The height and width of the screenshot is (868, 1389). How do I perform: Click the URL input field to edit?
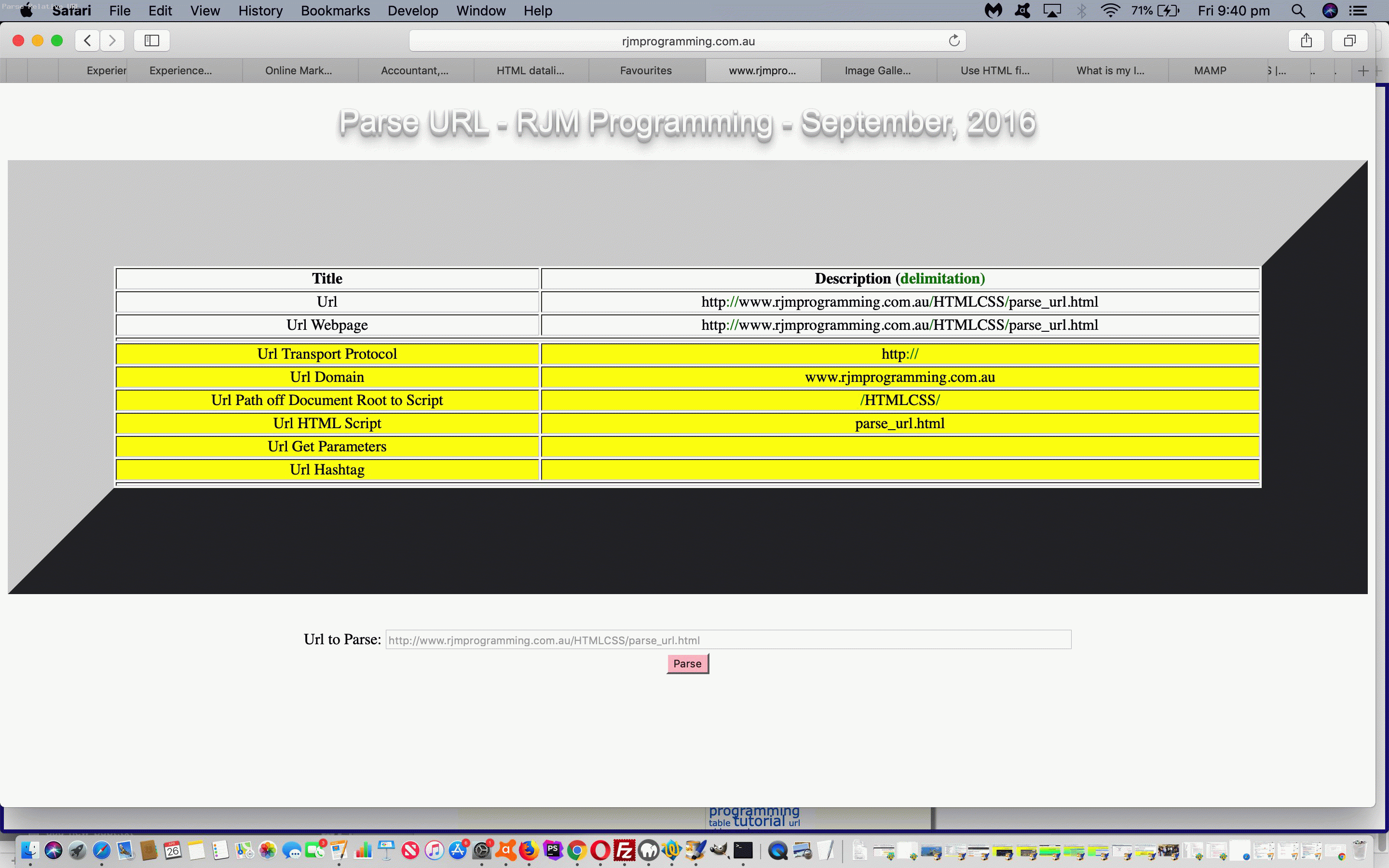pyautogui.click(x=728, y=639)
